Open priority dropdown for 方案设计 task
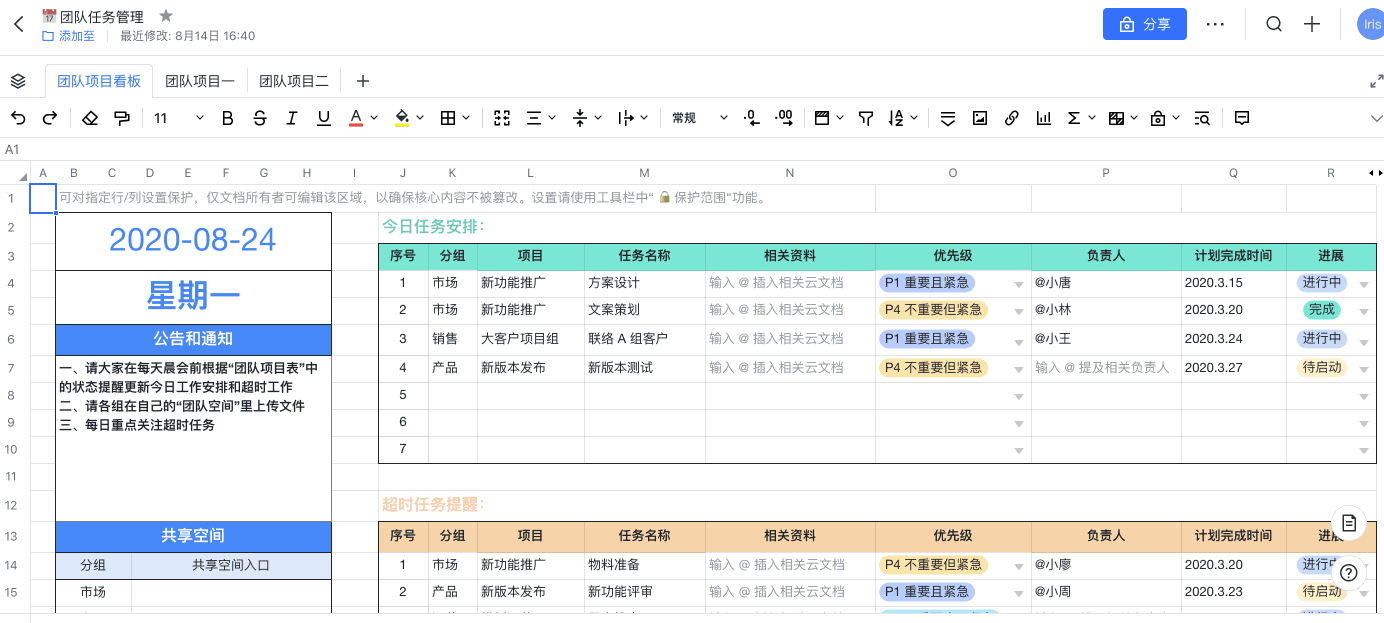The width and height of the screenshot is (1384, 623). pos(1019,285)
